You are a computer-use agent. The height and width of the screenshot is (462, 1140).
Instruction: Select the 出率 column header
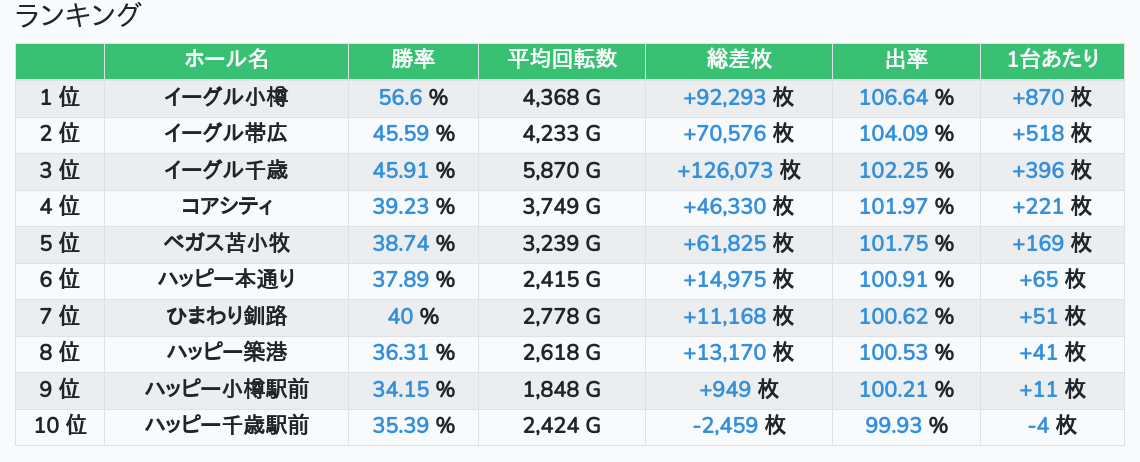[906, 60]
